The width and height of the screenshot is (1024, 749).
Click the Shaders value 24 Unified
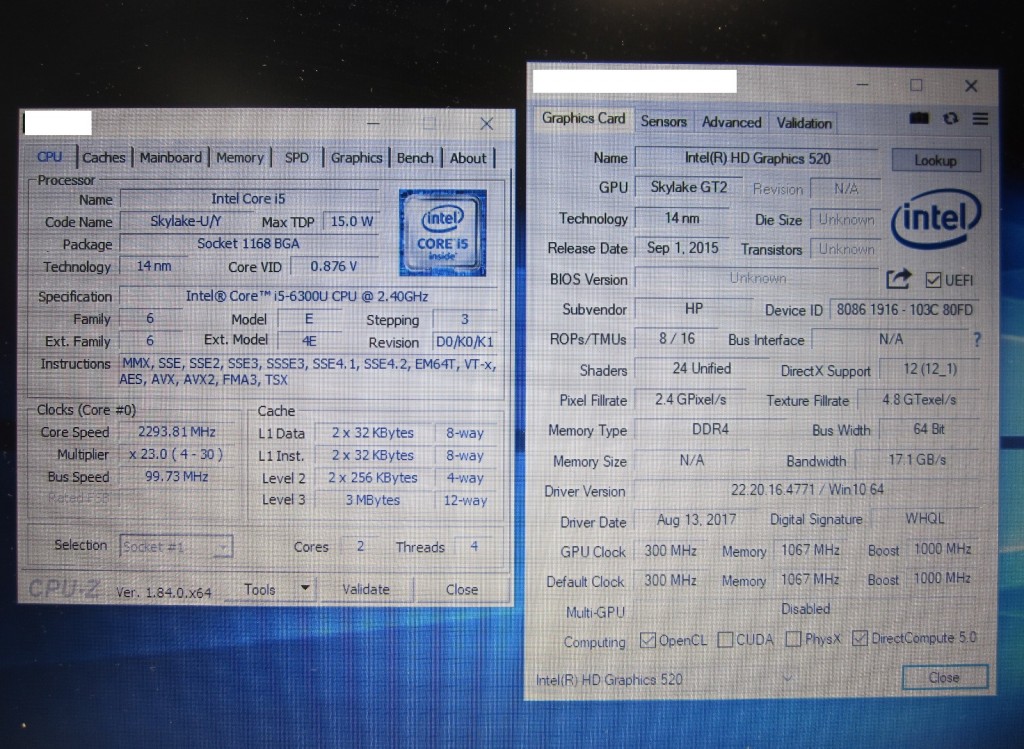[x=701, y=368]
